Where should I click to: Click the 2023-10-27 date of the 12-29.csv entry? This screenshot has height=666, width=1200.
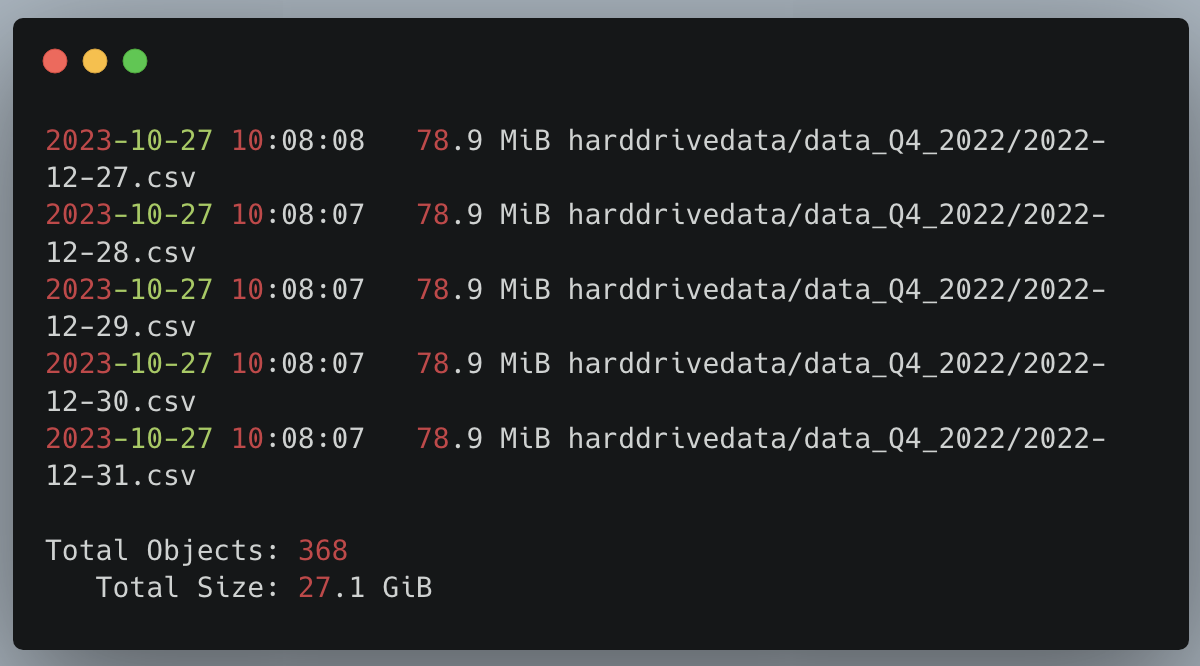click(129, 290)
